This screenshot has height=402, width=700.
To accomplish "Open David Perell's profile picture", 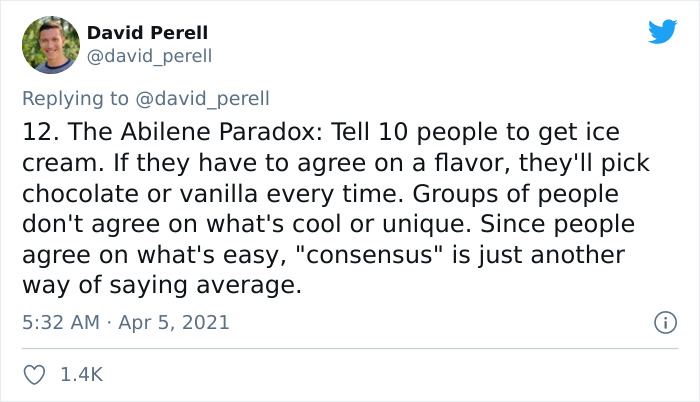I will pos(51,45).
